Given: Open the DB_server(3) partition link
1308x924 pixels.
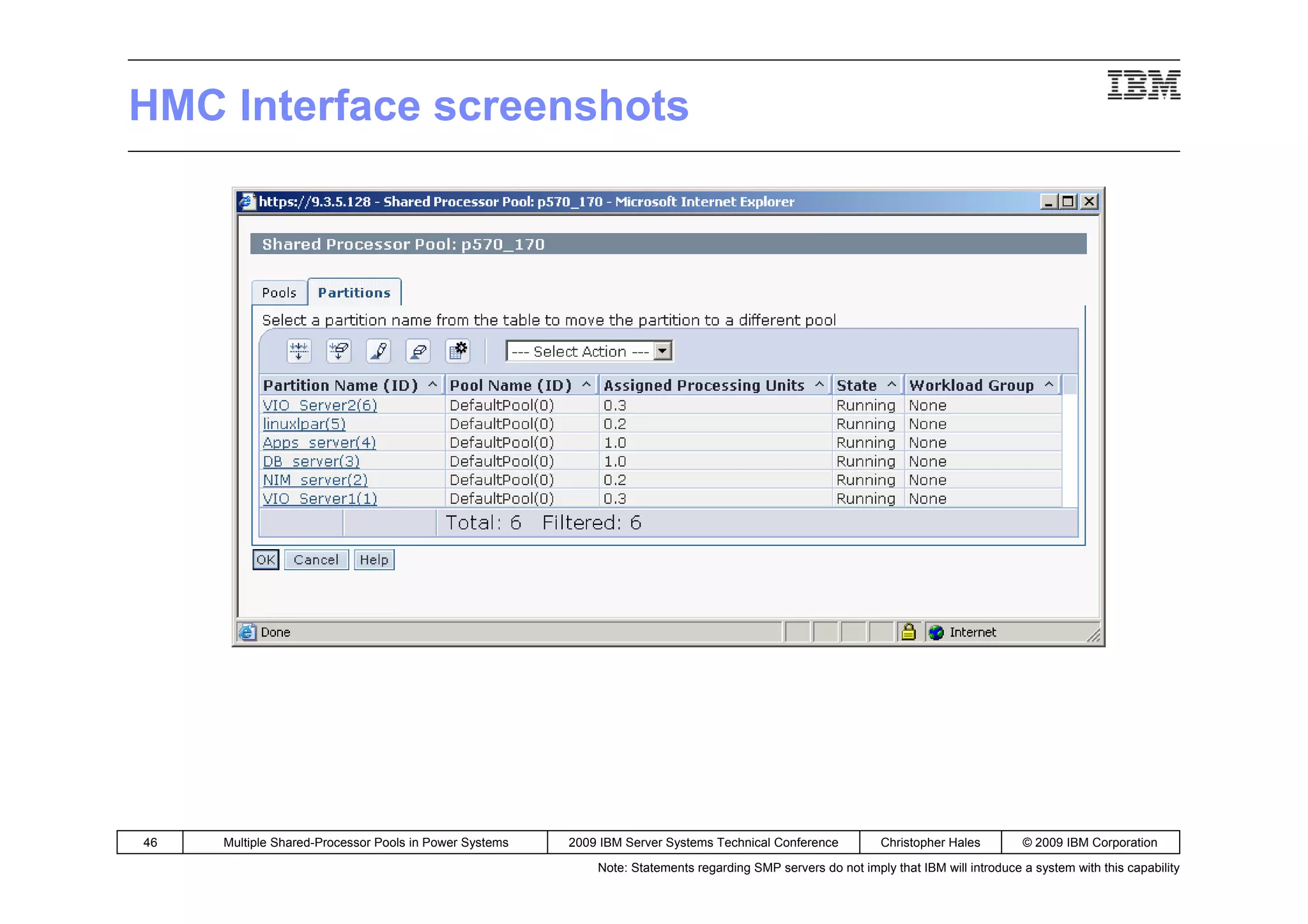Looking at the screenshot, I should tap(311, 461).
